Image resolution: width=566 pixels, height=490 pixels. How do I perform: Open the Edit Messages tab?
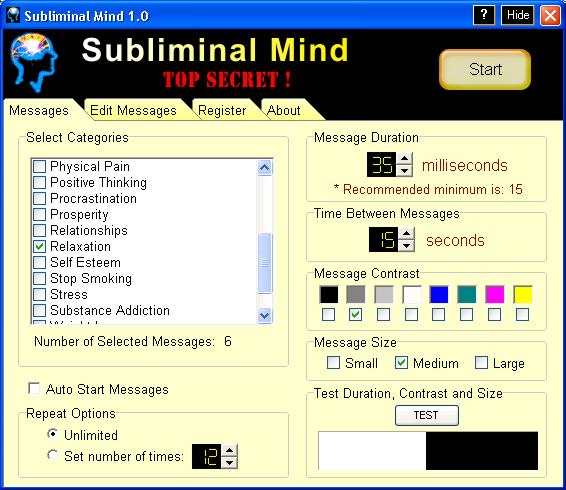point(133,110)
